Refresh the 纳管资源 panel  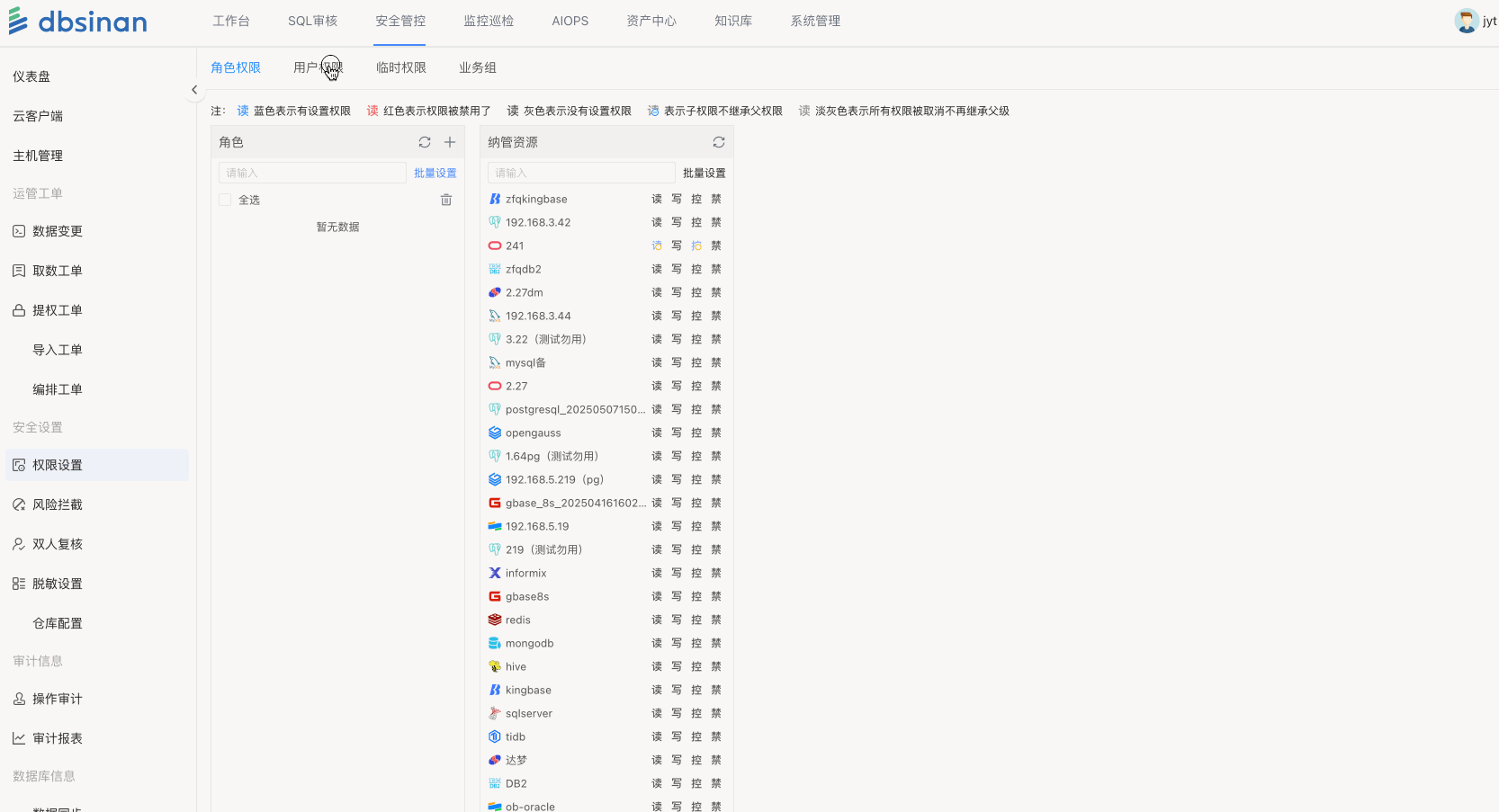click(719, 142)
